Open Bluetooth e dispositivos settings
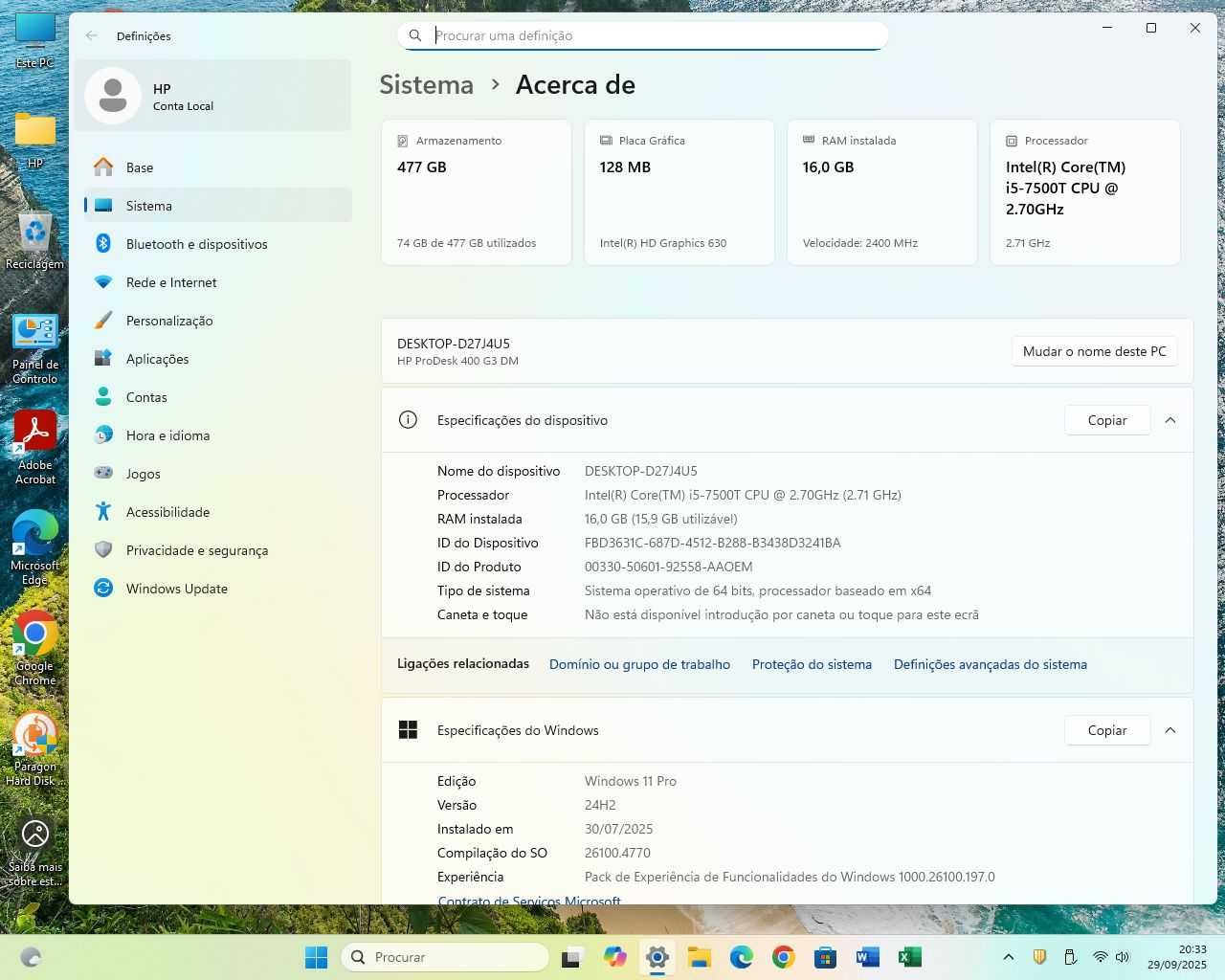The height and width of the screenshot is (980, 1225). [218, 244]
